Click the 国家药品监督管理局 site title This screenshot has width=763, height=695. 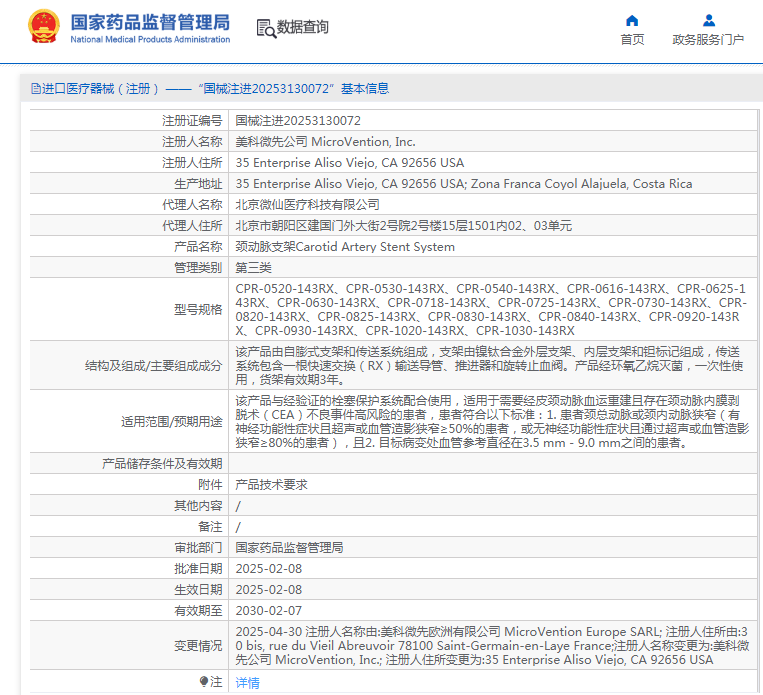[x=150, y=21]
